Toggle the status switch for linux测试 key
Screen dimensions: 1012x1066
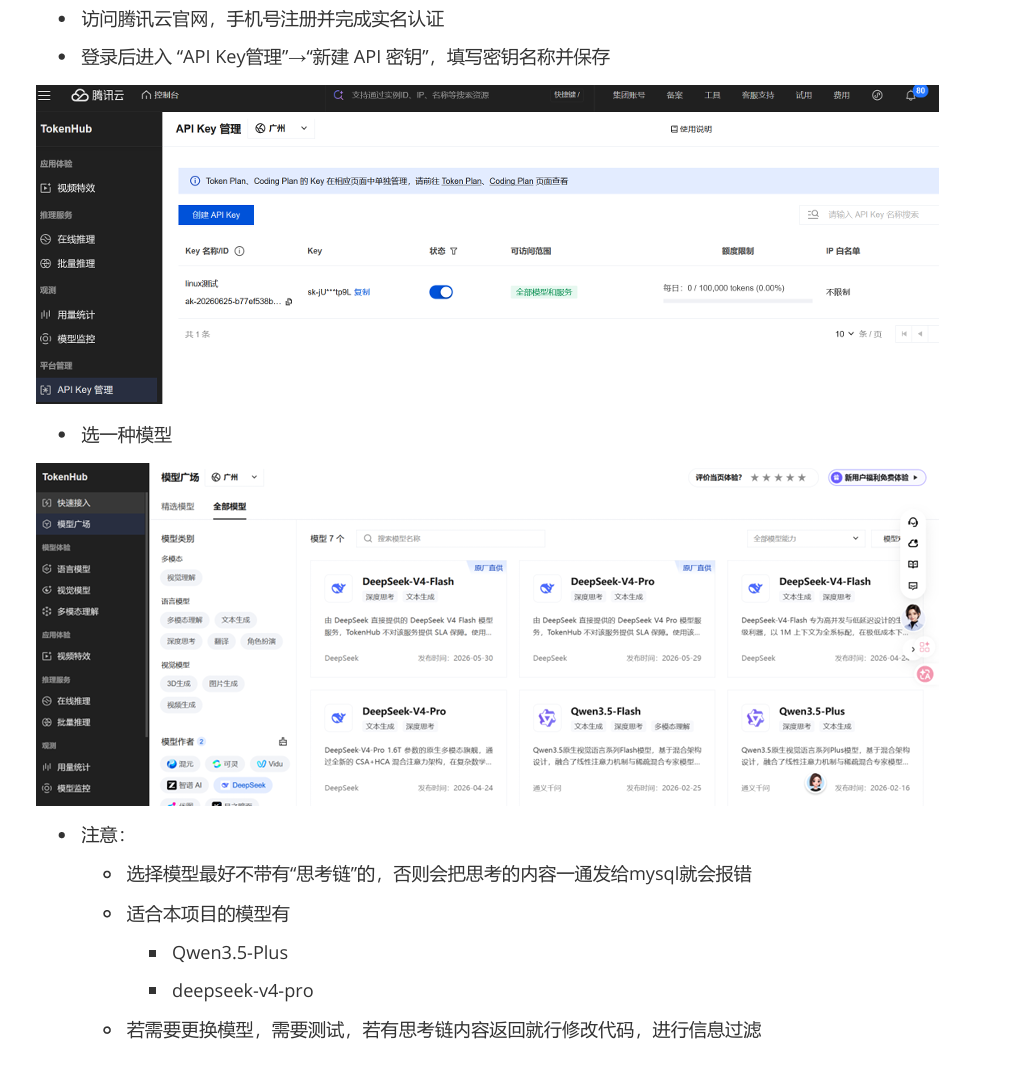point(441,292)
